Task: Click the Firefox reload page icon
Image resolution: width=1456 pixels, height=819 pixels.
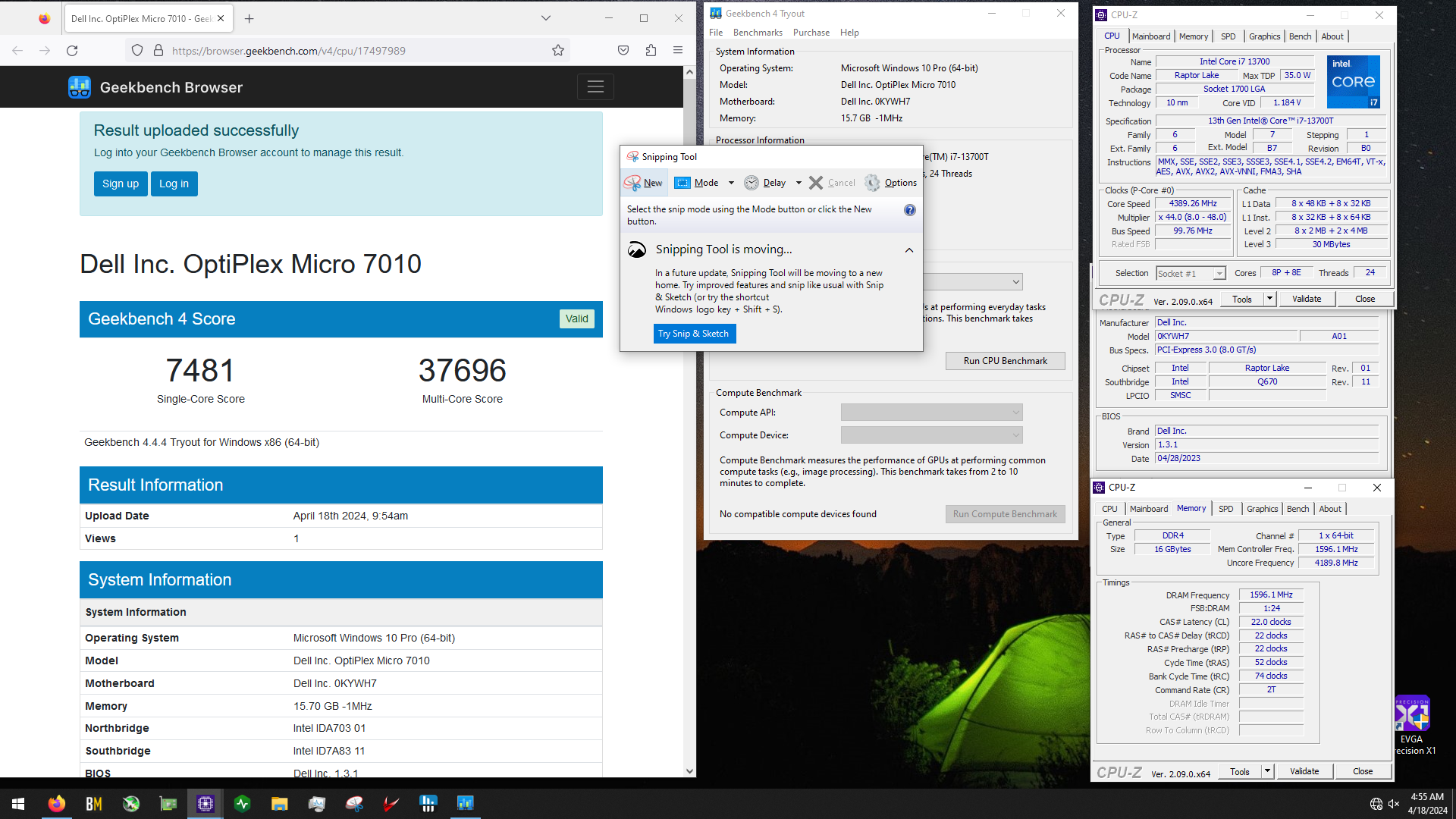Action: 72,50
